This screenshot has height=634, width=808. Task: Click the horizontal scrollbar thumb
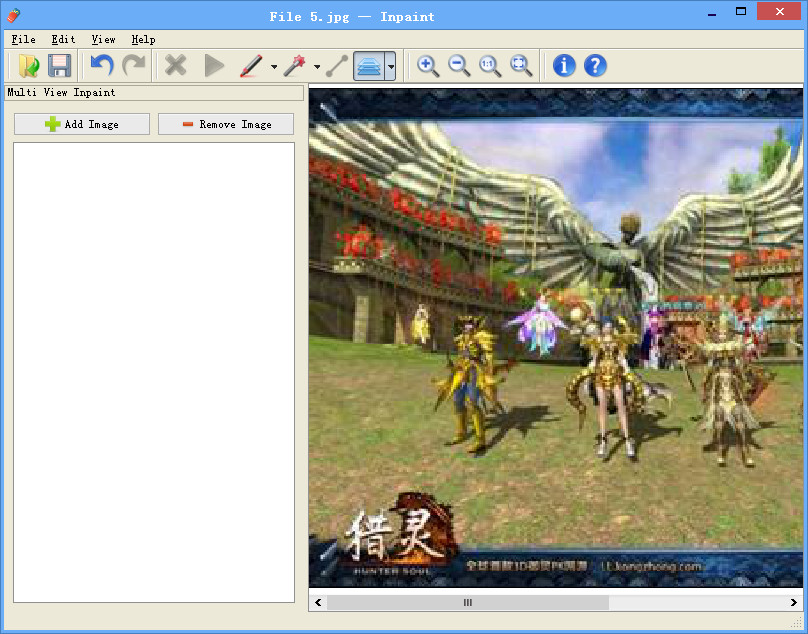(468, 602)
